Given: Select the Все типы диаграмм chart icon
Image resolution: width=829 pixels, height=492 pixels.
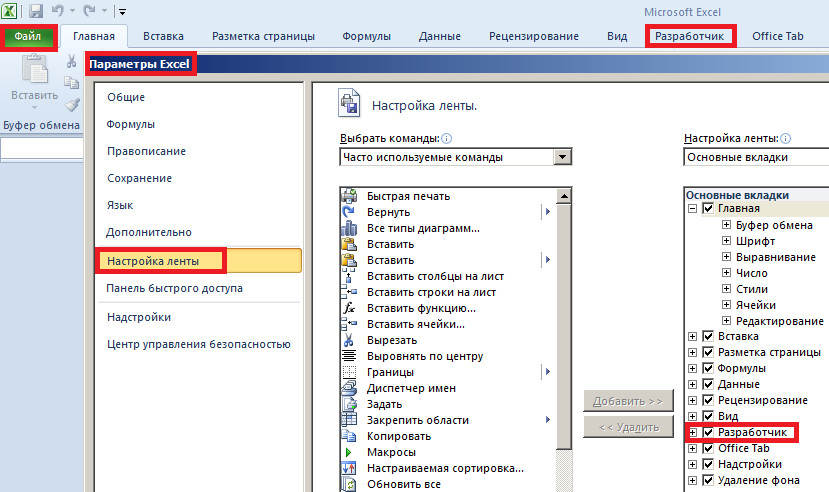Looking at the screenshot, I should coord(349,228).
